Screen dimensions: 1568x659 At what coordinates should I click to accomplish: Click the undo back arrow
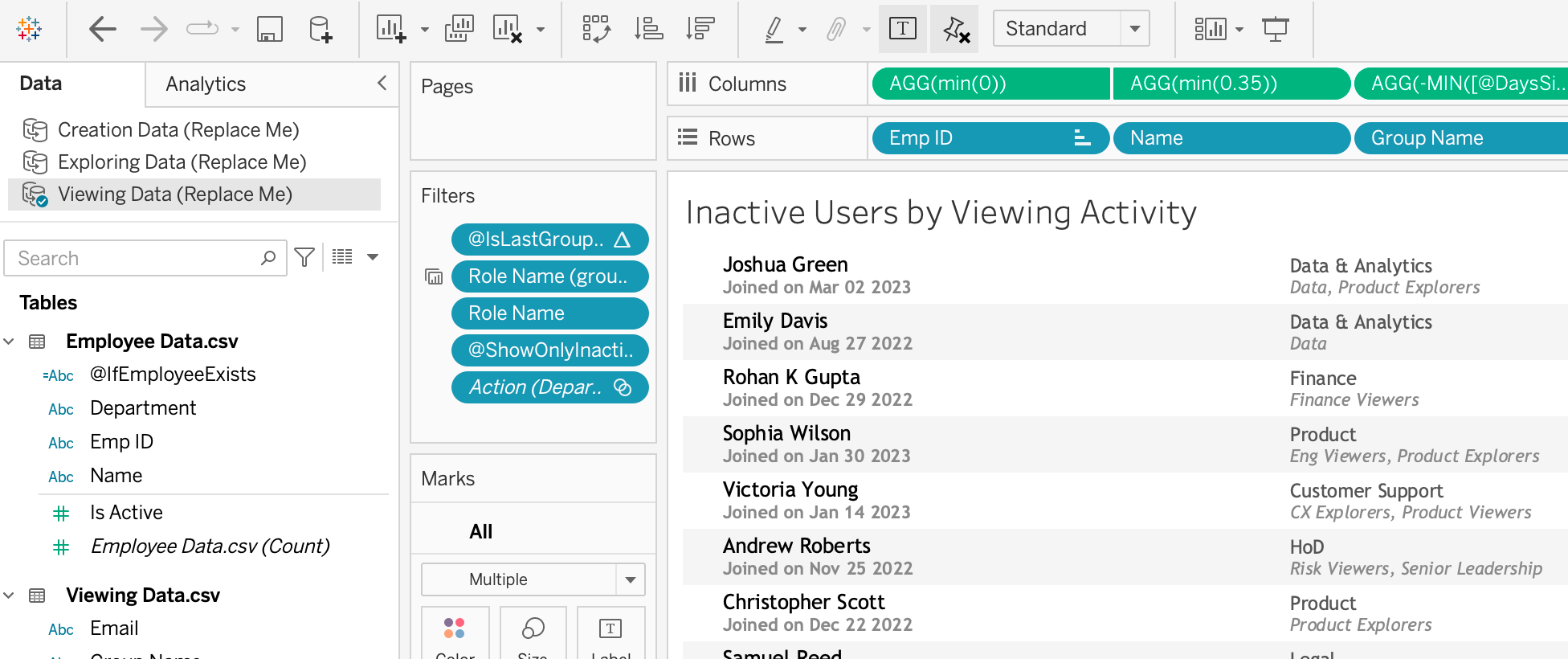[x=103, y=30]
